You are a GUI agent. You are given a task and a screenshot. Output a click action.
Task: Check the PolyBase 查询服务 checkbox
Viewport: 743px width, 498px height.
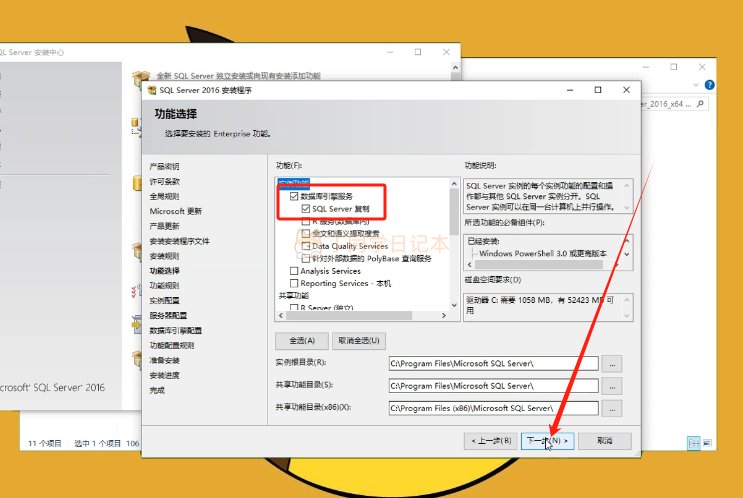(x=306, y=258)
